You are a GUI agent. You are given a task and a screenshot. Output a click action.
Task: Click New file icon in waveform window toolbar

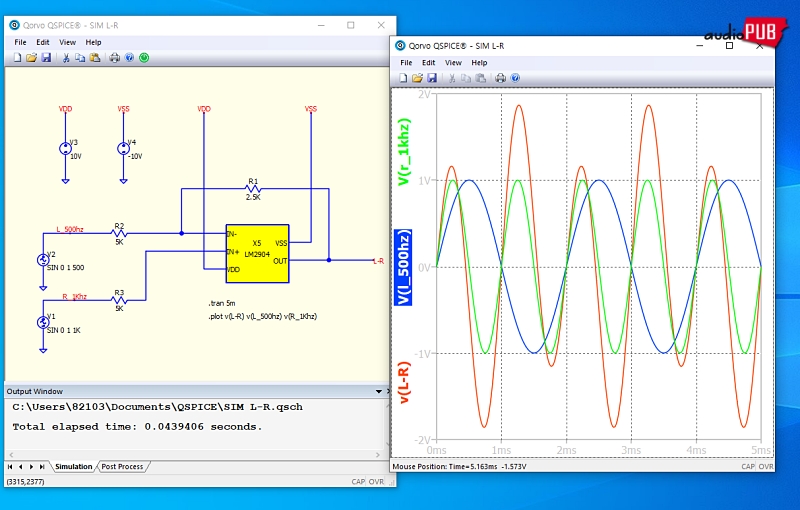[403, 78]
